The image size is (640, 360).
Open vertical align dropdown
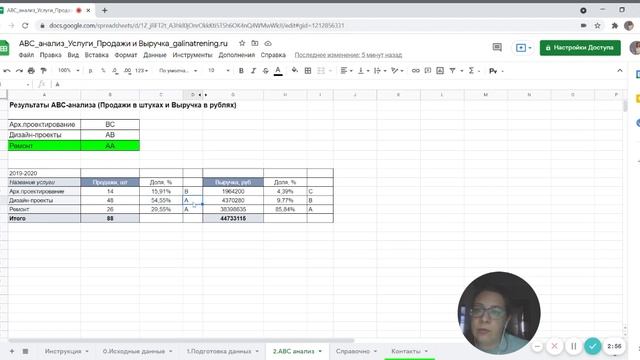coord(363,71)
